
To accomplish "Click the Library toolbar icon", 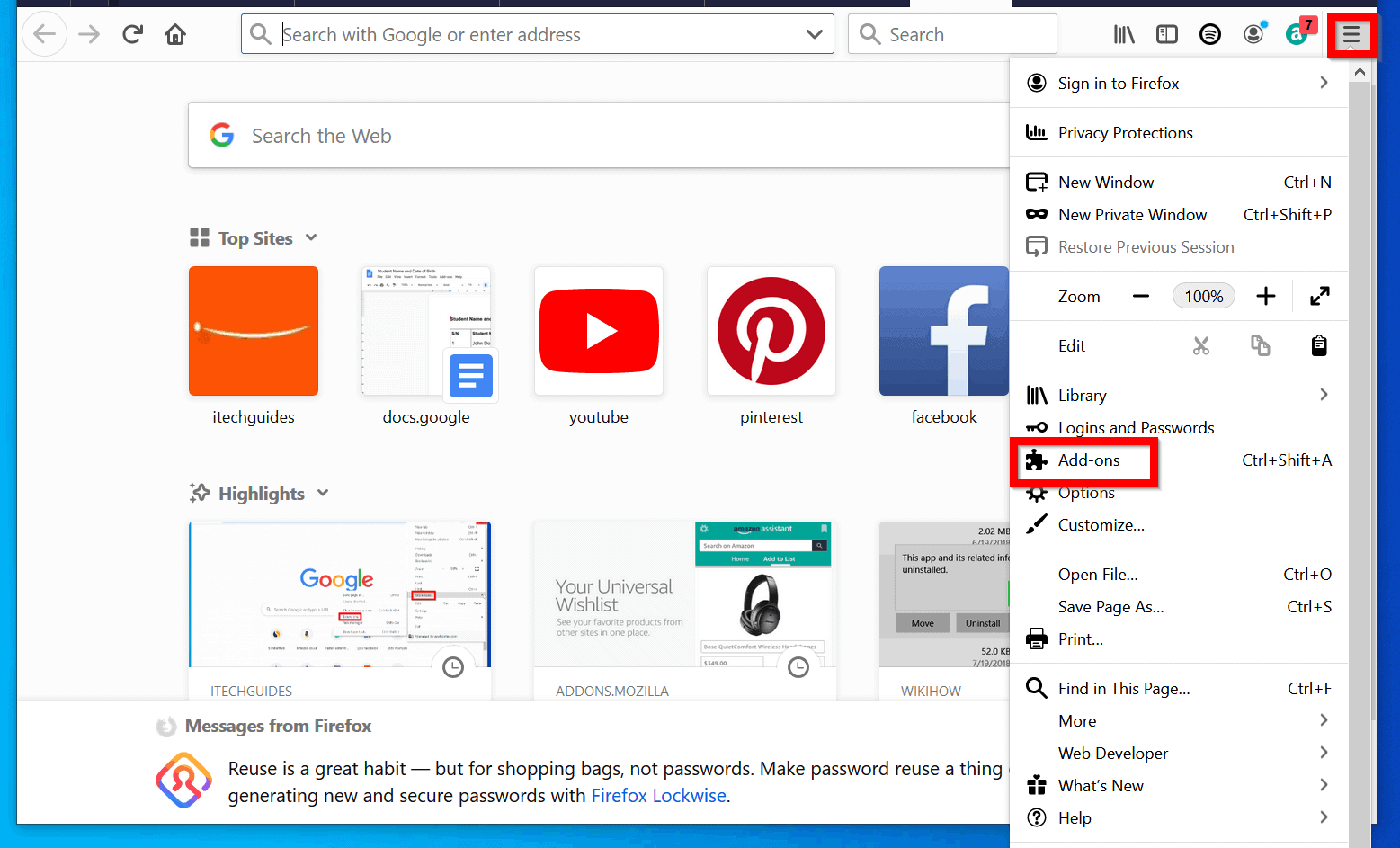I will (1122, 33).
